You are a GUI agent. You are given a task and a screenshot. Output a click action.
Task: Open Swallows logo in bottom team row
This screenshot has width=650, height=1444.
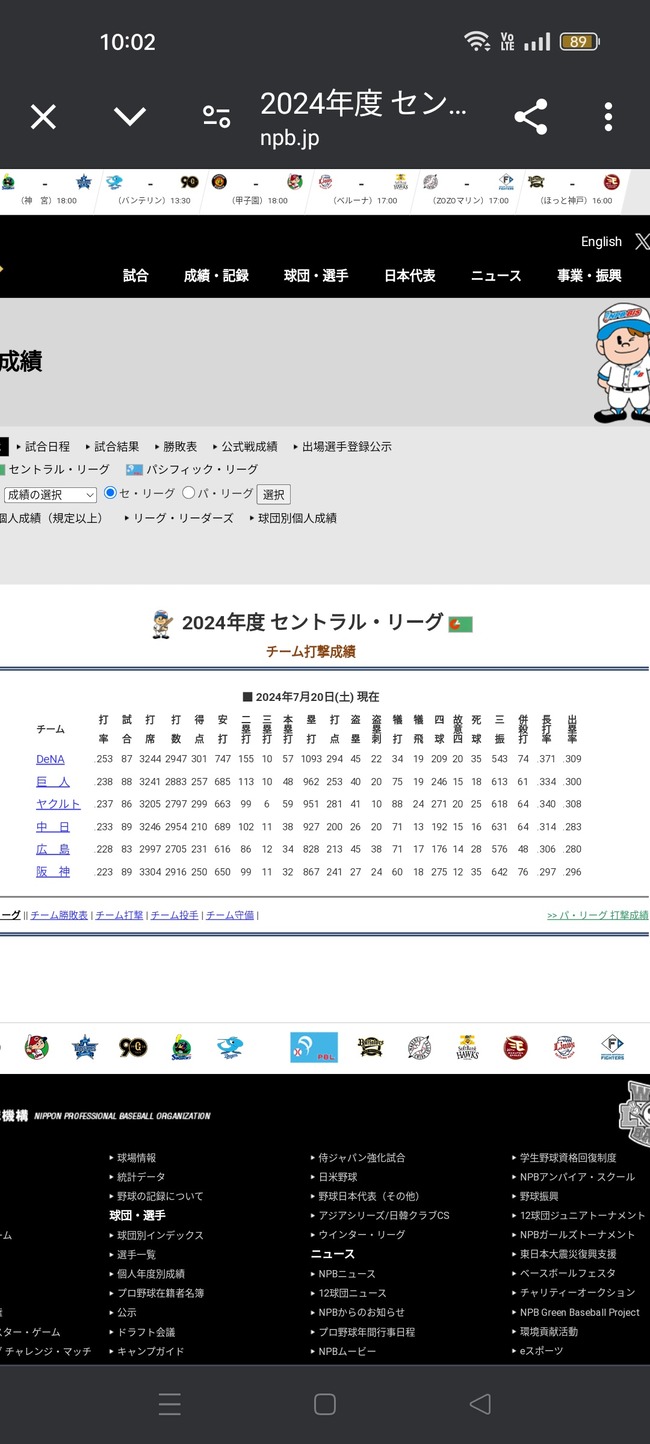tap(181, 1047)
